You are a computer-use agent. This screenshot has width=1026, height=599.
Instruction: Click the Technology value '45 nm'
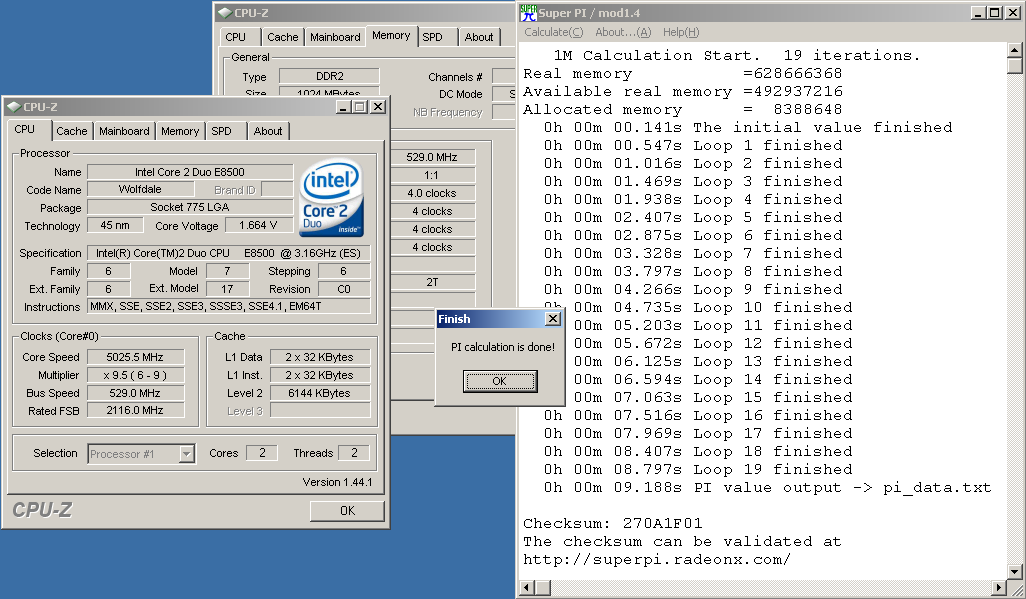(x=115, y=225)
